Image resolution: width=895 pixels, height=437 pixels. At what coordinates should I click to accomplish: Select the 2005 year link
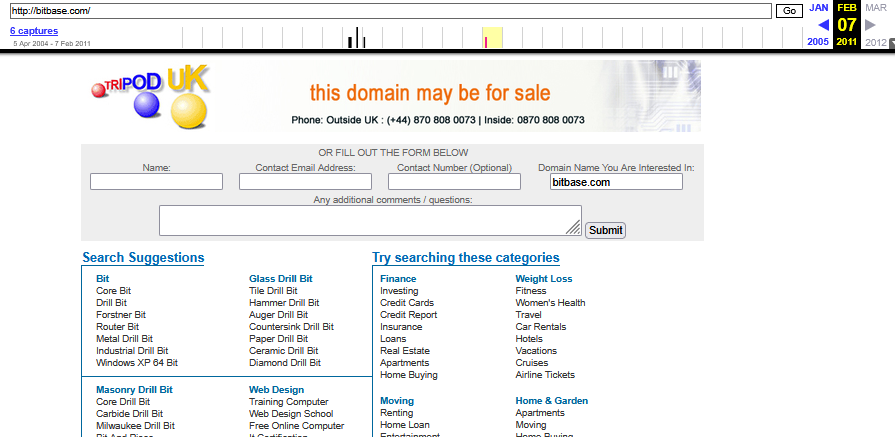tap(818, 42)
